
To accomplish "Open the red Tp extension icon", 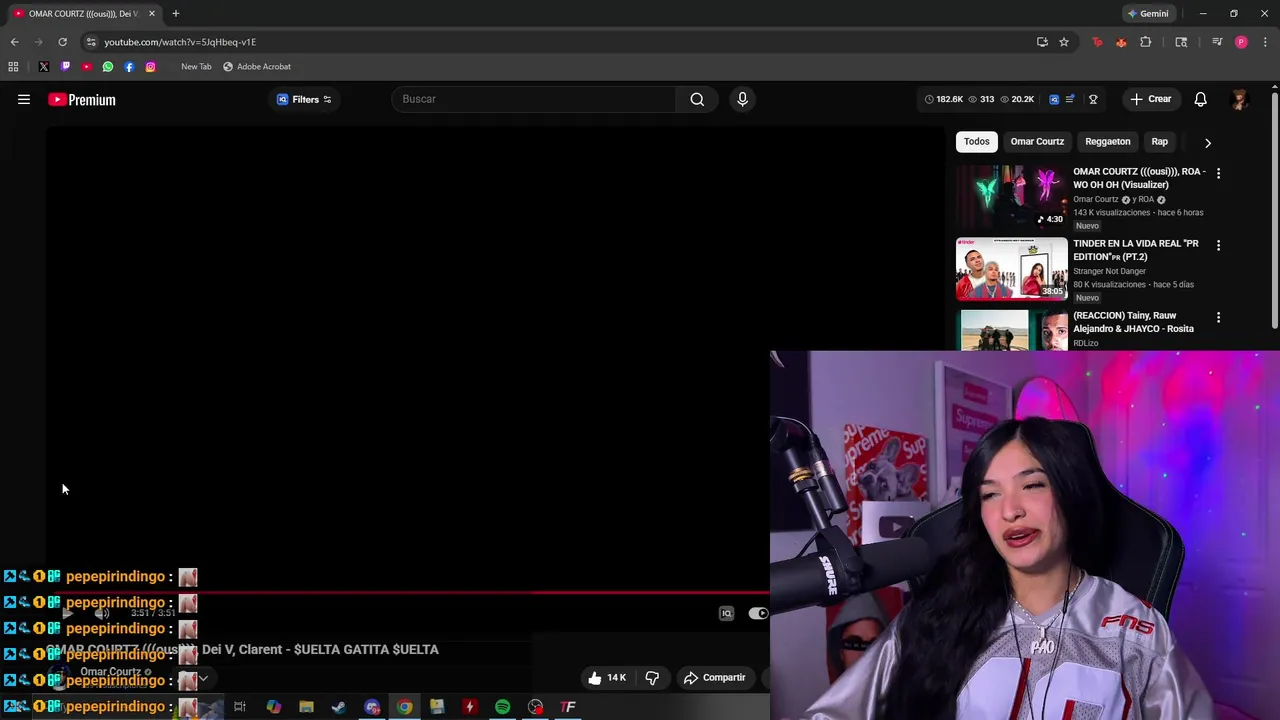I will [1098, 42].
